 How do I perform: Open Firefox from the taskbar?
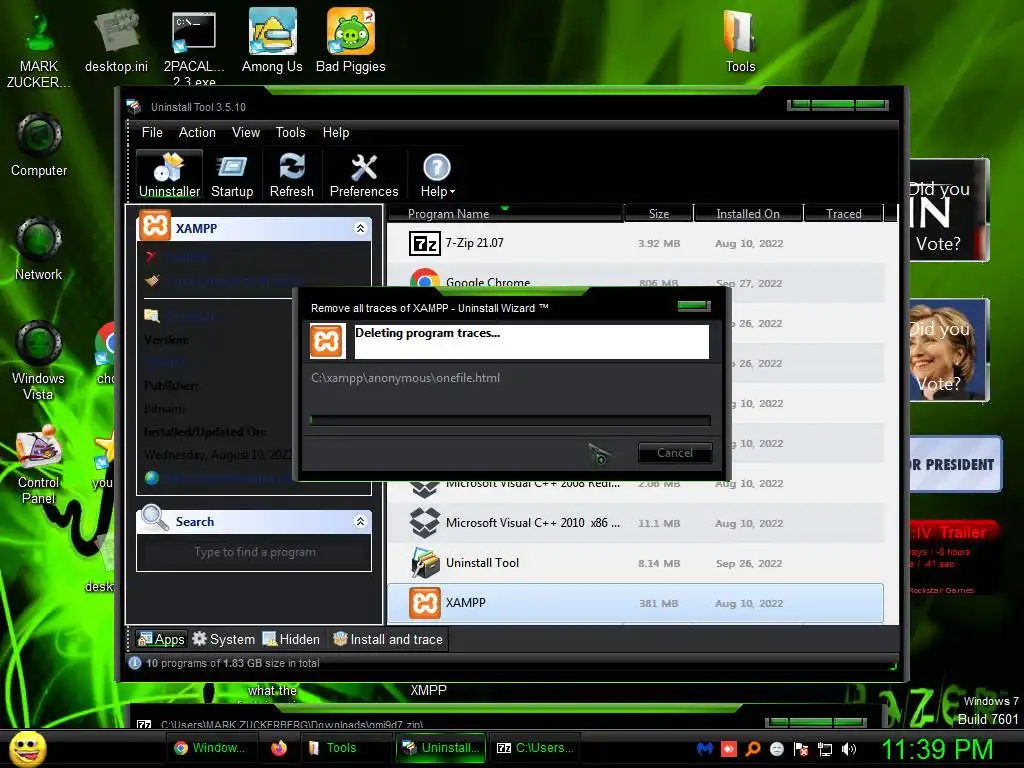(x=279, y=748)
